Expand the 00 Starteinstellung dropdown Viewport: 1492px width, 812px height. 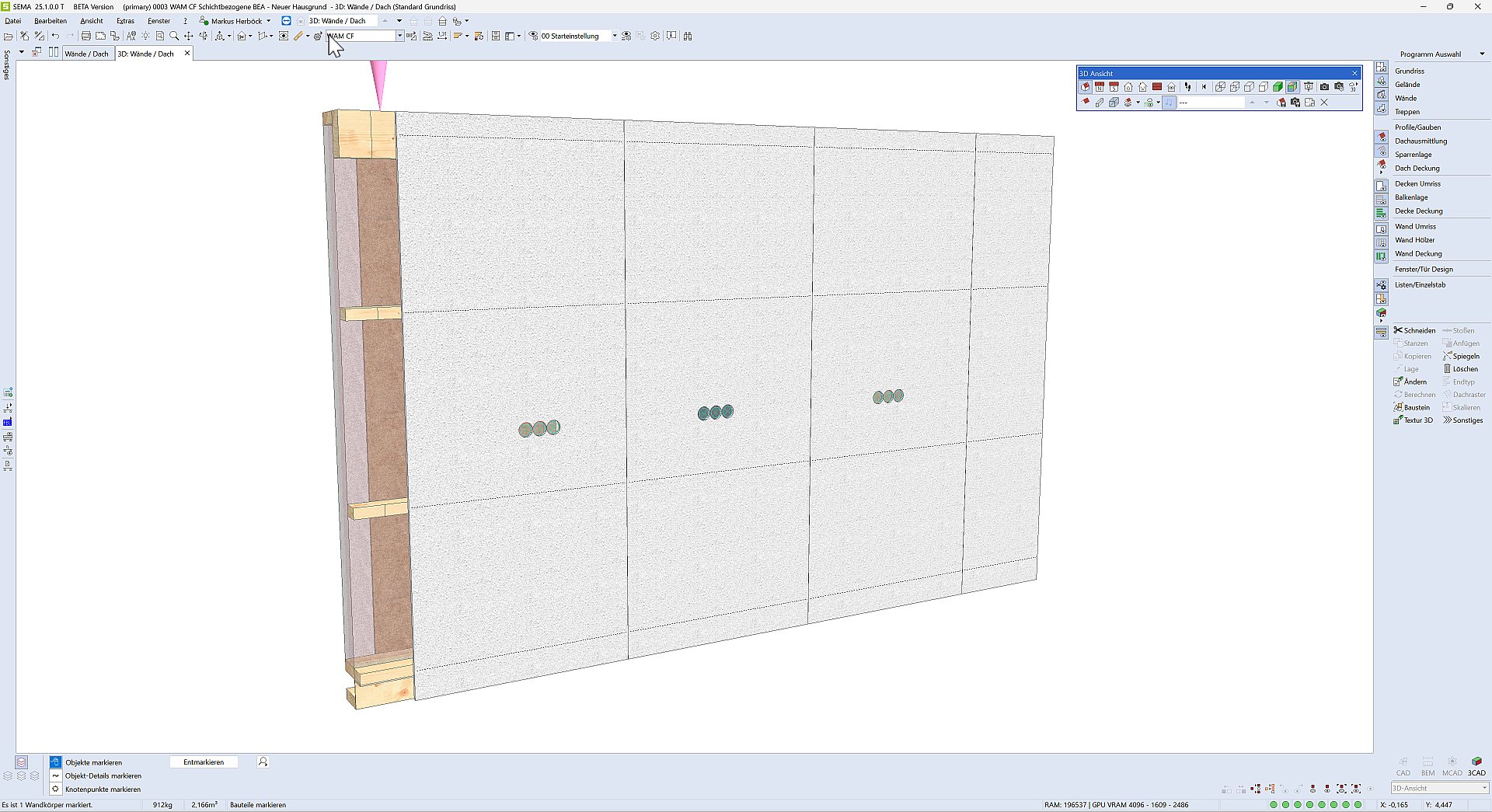pos(614,36)
